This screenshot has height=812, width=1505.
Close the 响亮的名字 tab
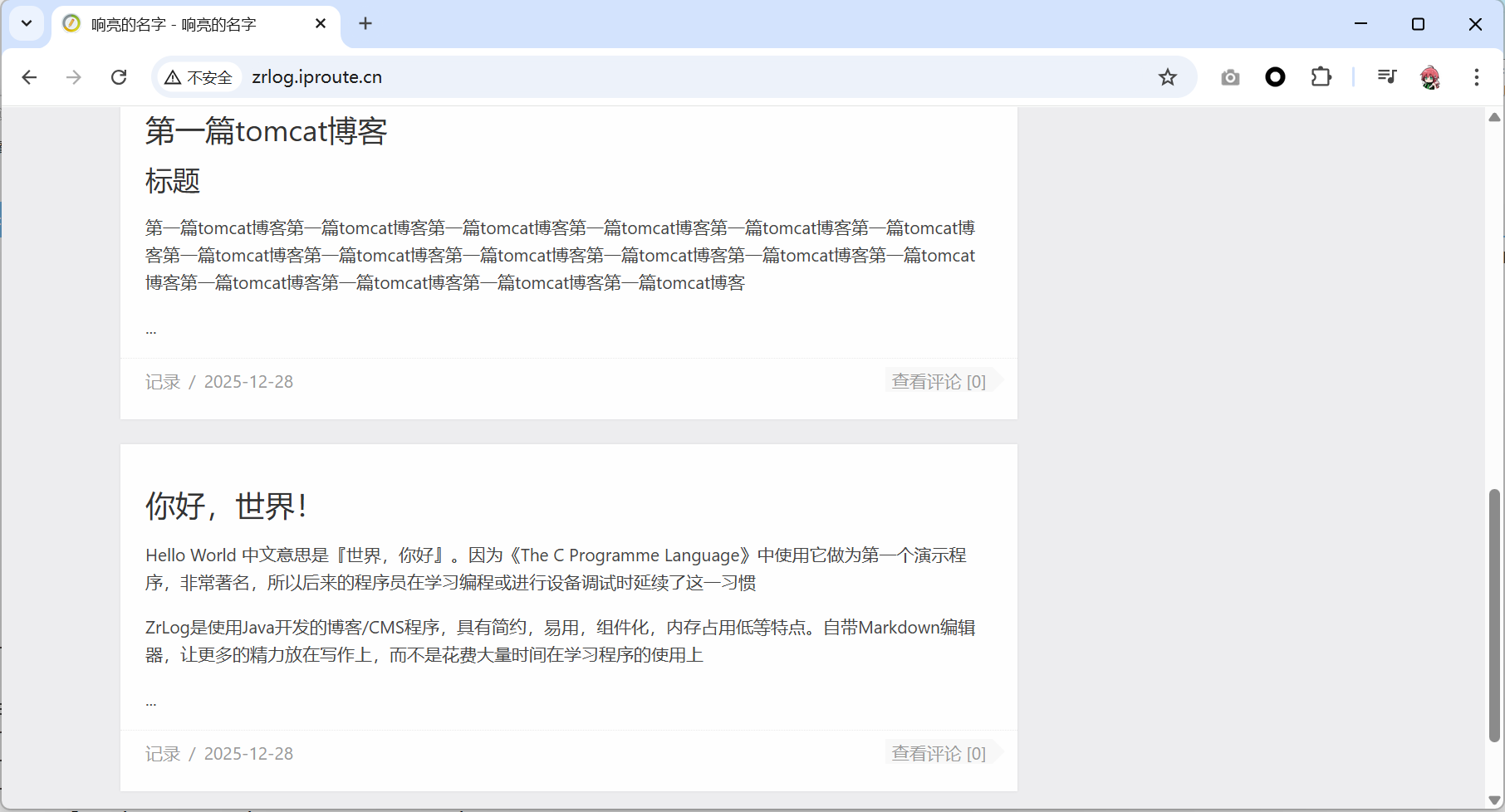321,24
